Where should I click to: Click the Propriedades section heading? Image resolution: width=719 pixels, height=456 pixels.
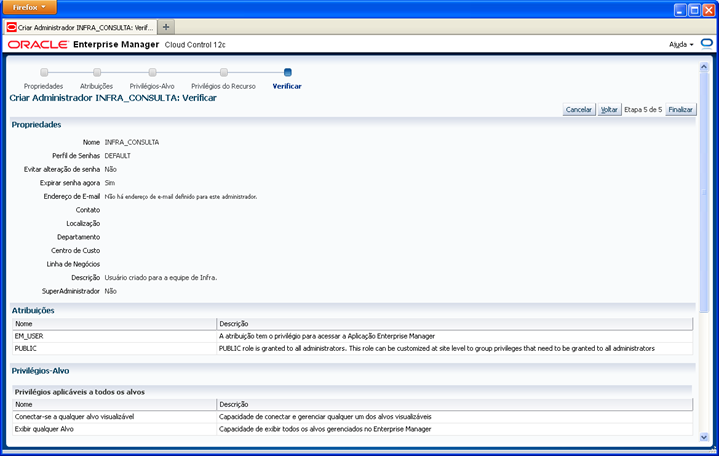click(36, 125)
